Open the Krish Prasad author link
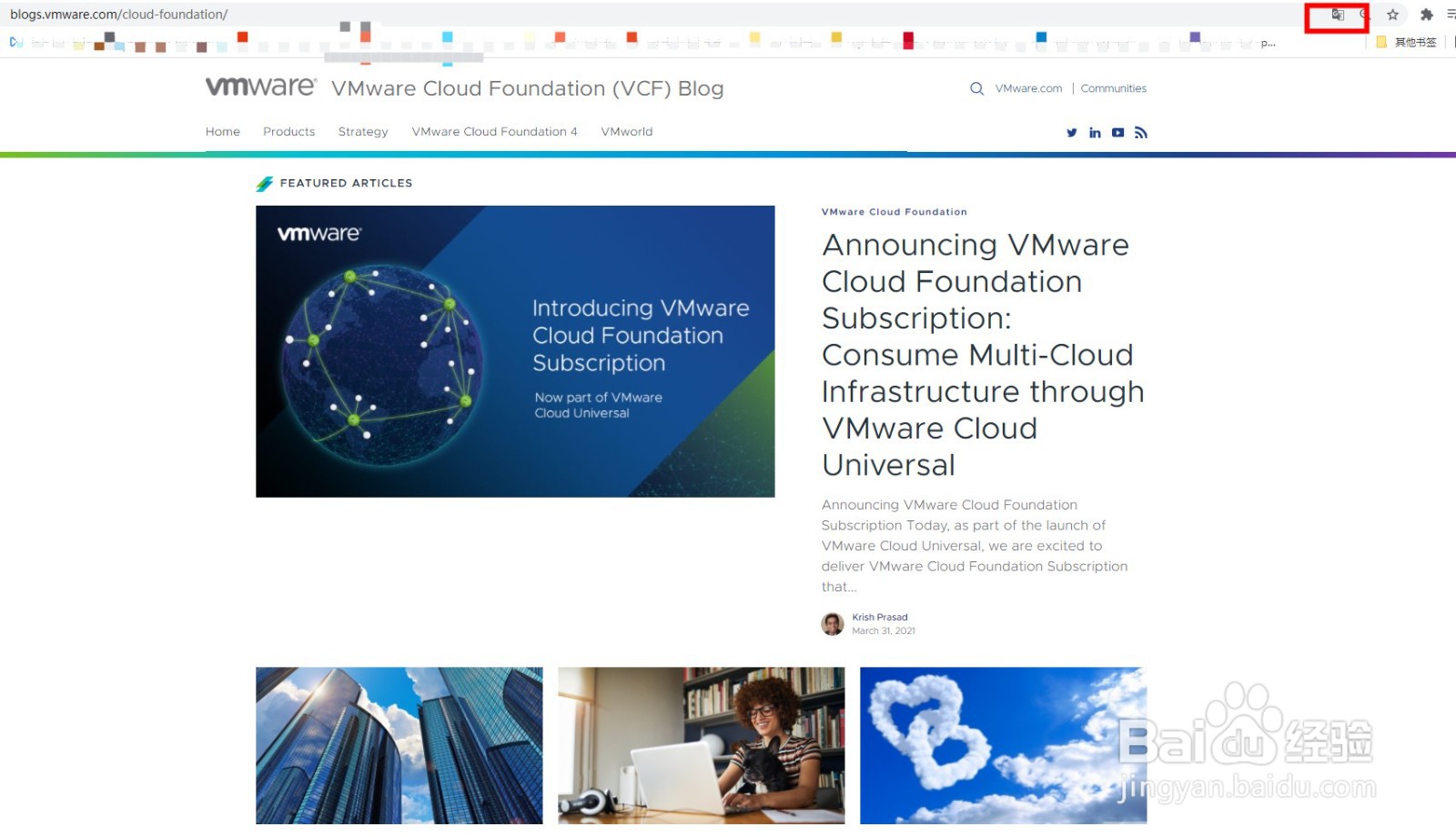Screen dimensions: 1456x837 tap(880, 618)
